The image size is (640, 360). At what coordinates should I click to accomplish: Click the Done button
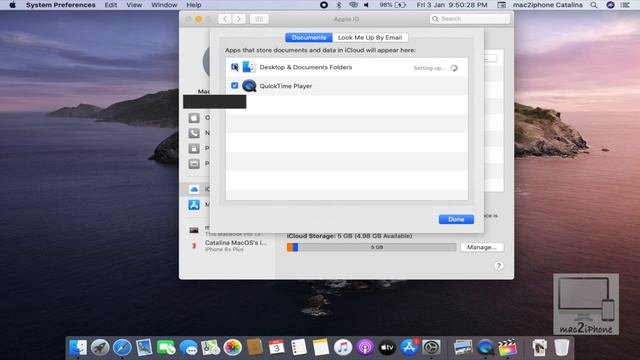click(x=456, y=219)
